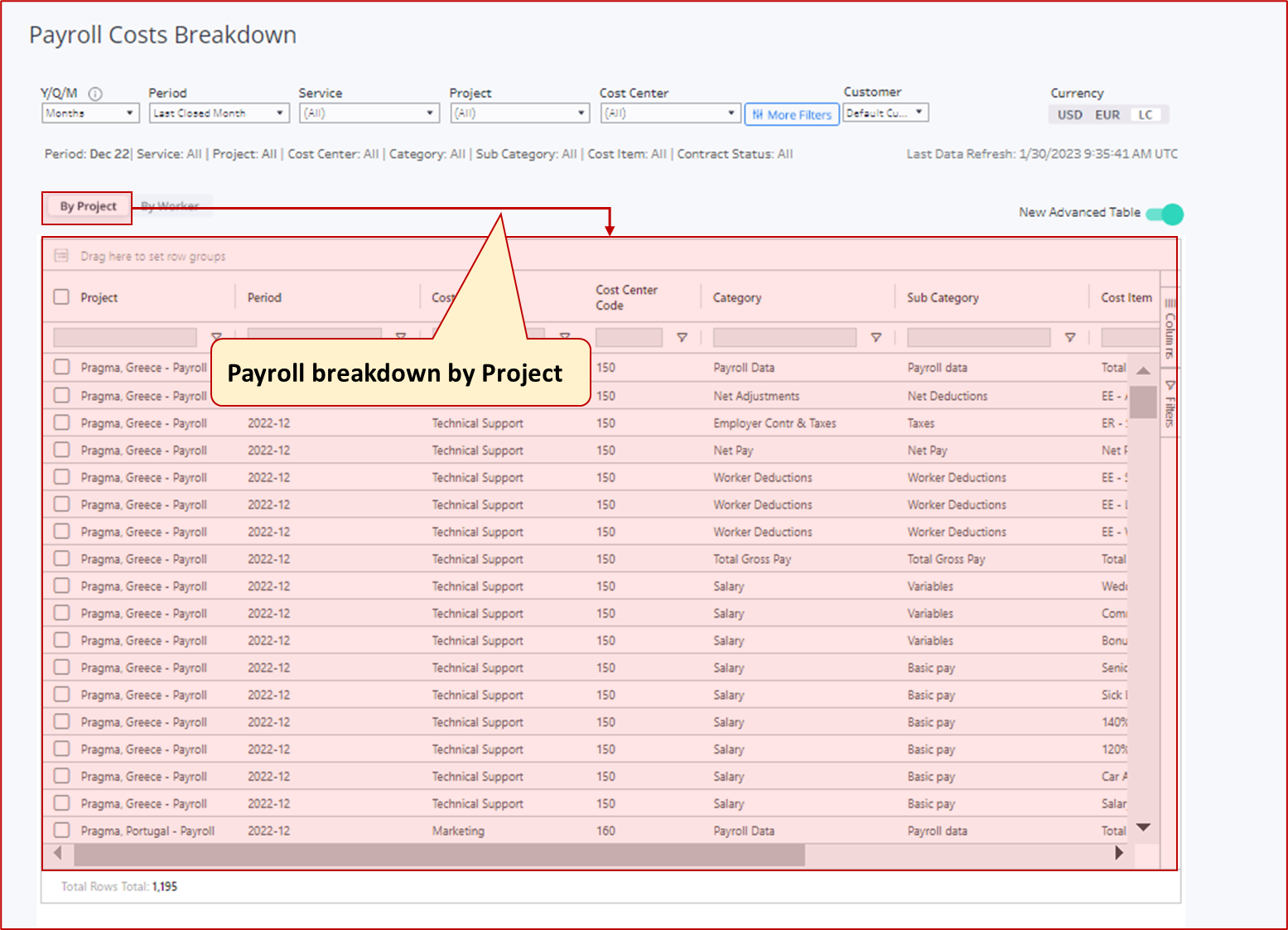Check the first Pragma, Greece - Payroll row
This screenshot has width=1288, height=930.
click(60, 367)
